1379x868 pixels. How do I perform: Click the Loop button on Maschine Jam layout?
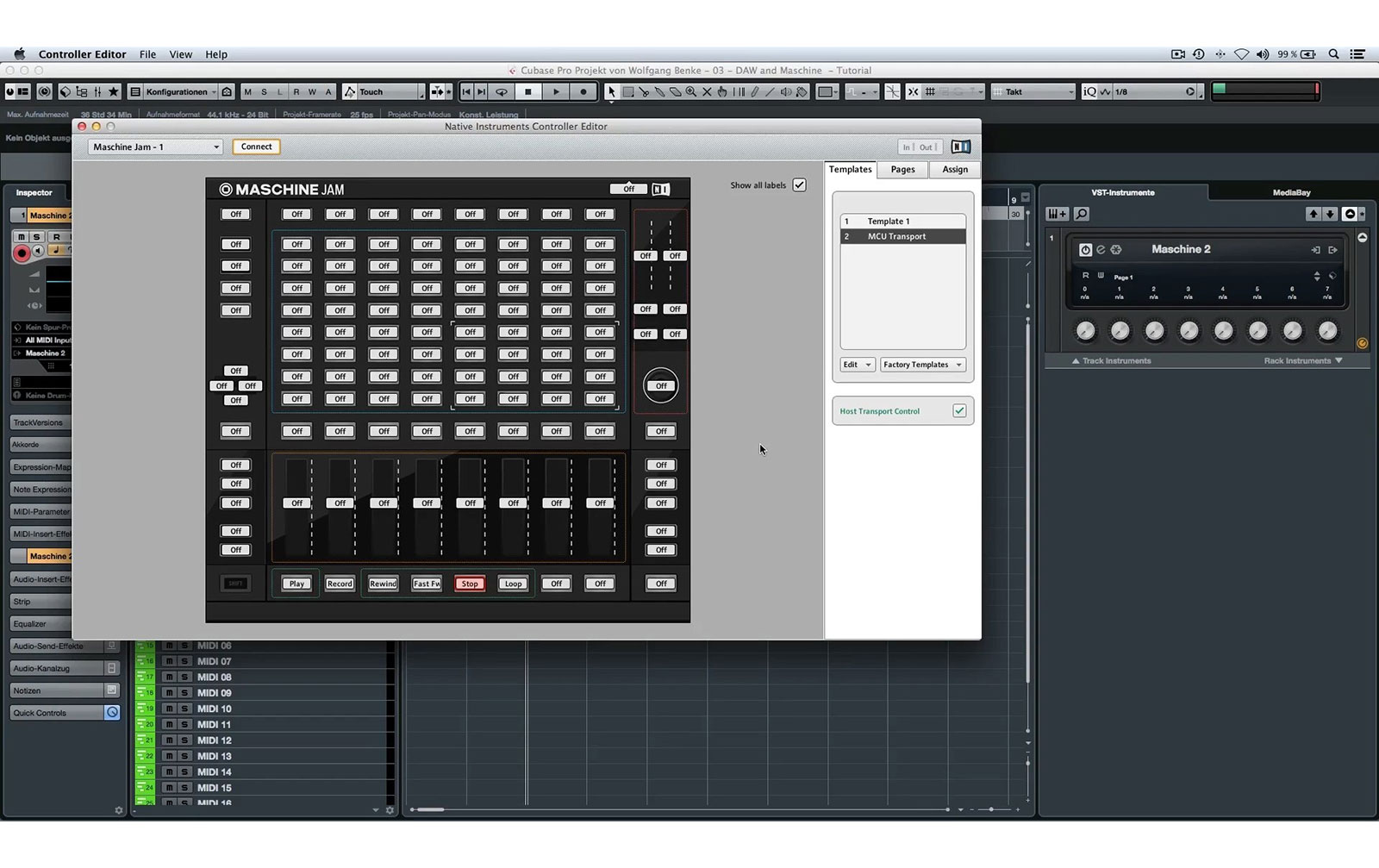point(513,584)
